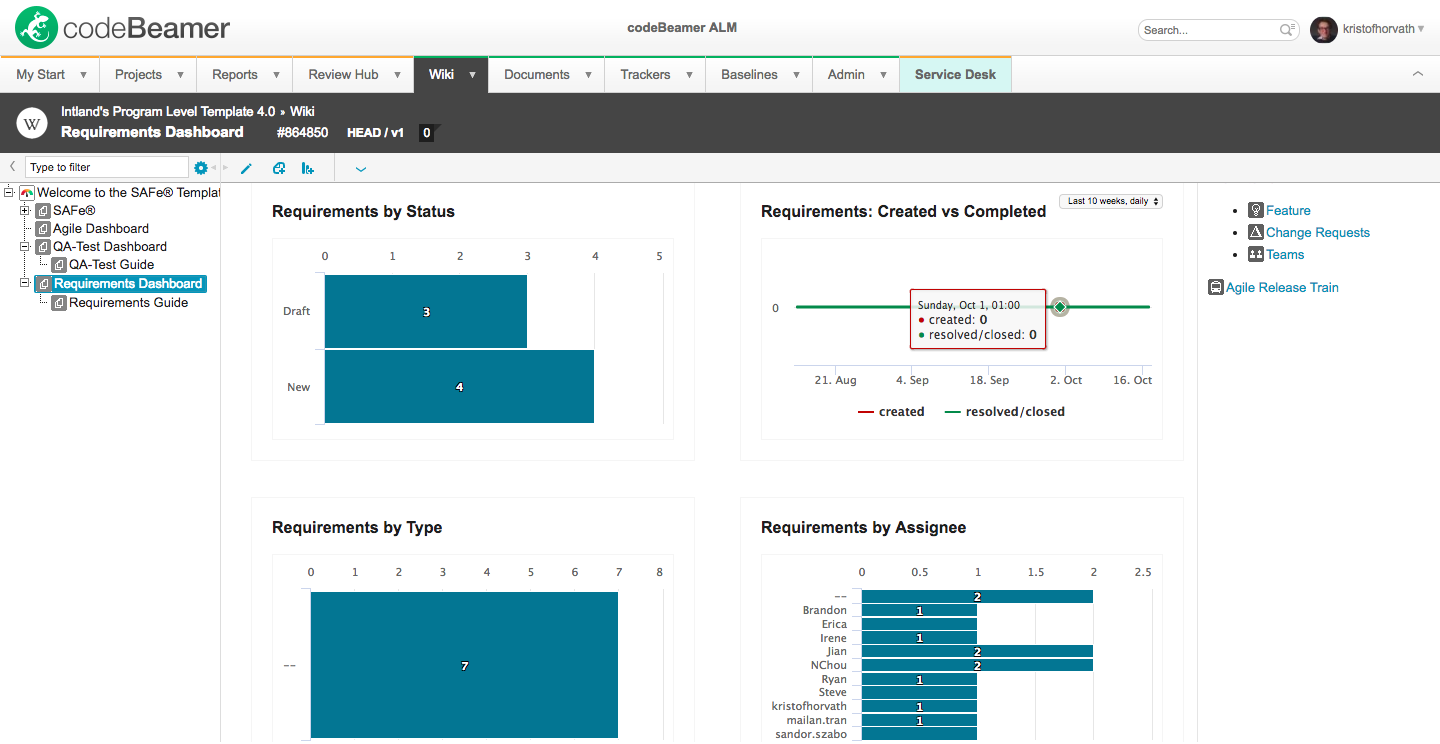1440x744 pixels.
Task: Click the round Wiki 'W' icon in the header
Action: pos(32,123)
